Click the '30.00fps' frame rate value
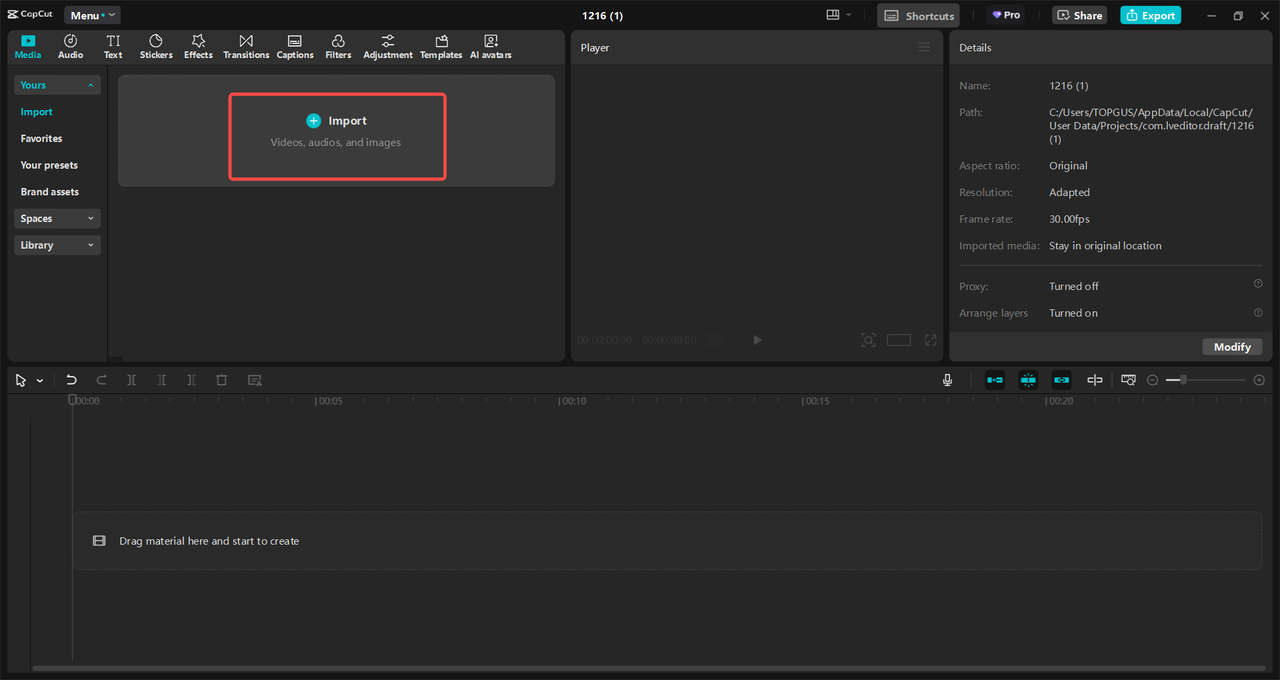This screenshot has width=1280, height=680. click(1069, 219)
